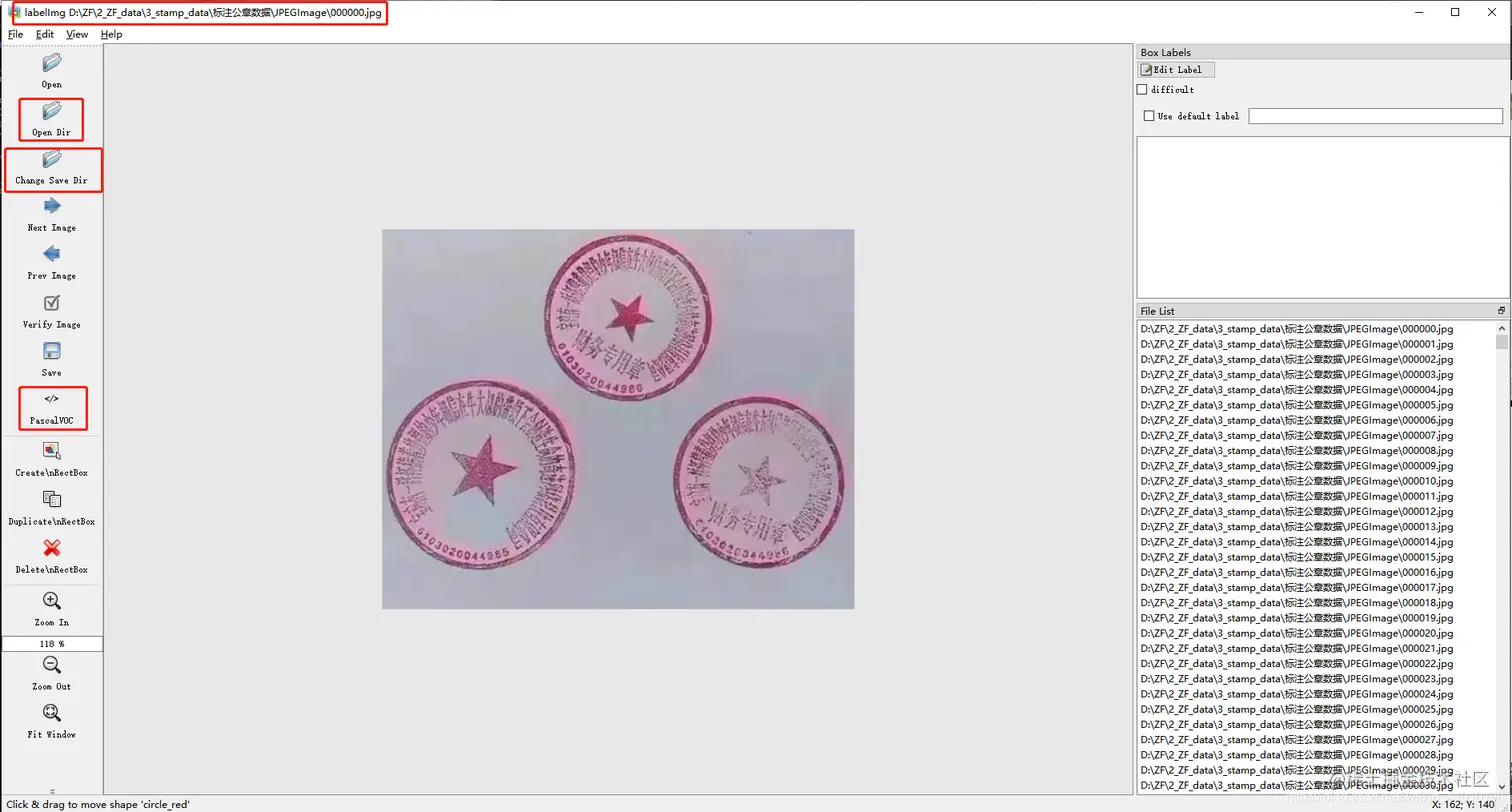Open the File menu
Screen dimensions: 1512x812
[15, 34]
